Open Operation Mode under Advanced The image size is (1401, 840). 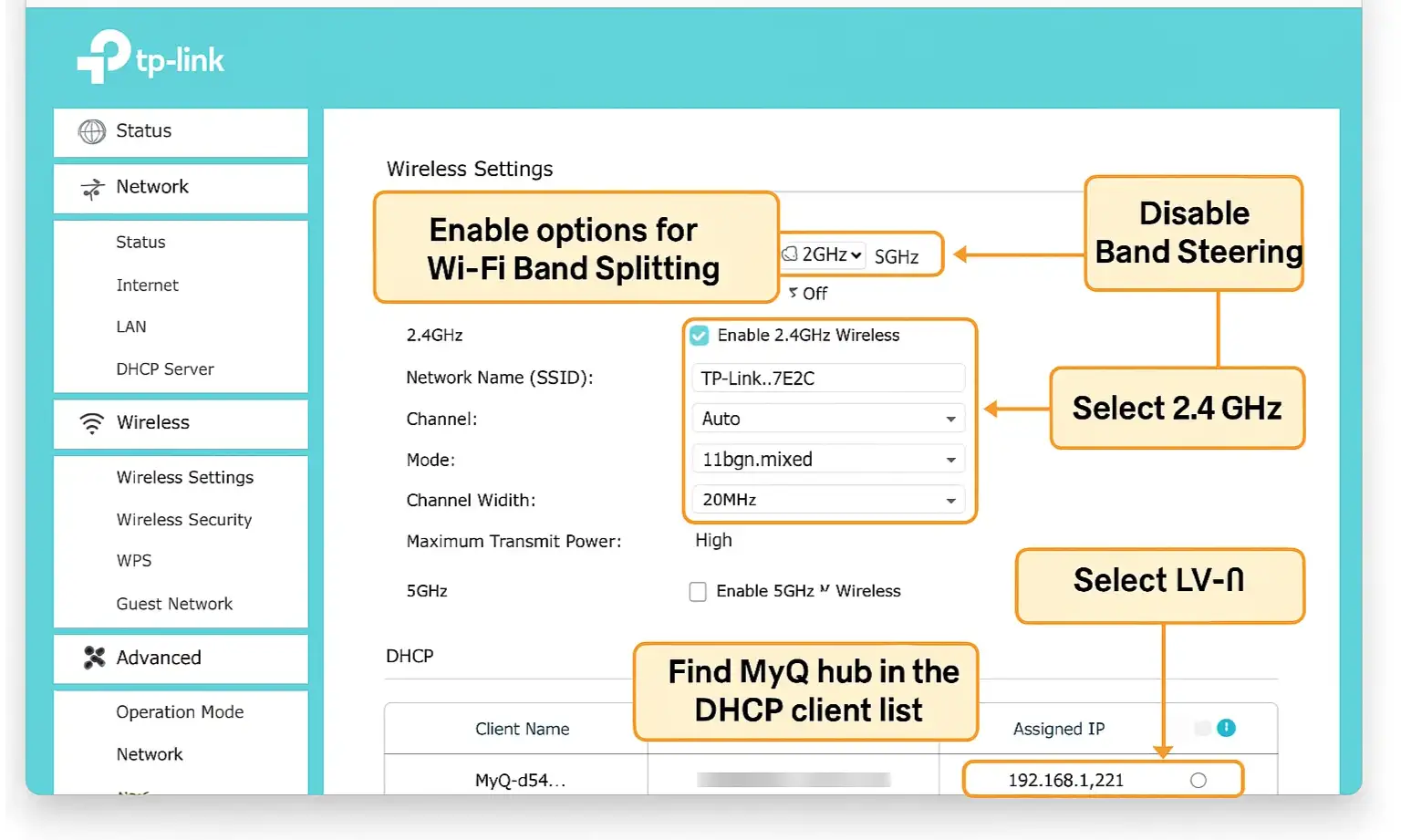180,711
